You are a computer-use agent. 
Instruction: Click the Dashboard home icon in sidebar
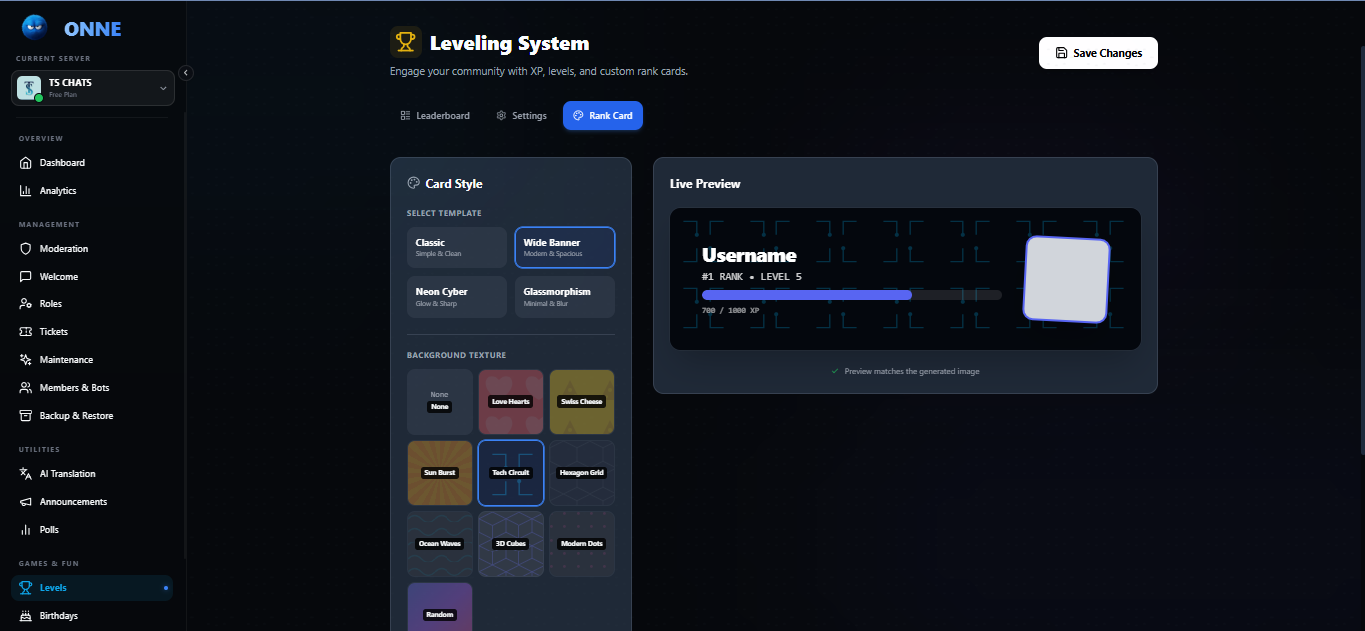point(26,163)
